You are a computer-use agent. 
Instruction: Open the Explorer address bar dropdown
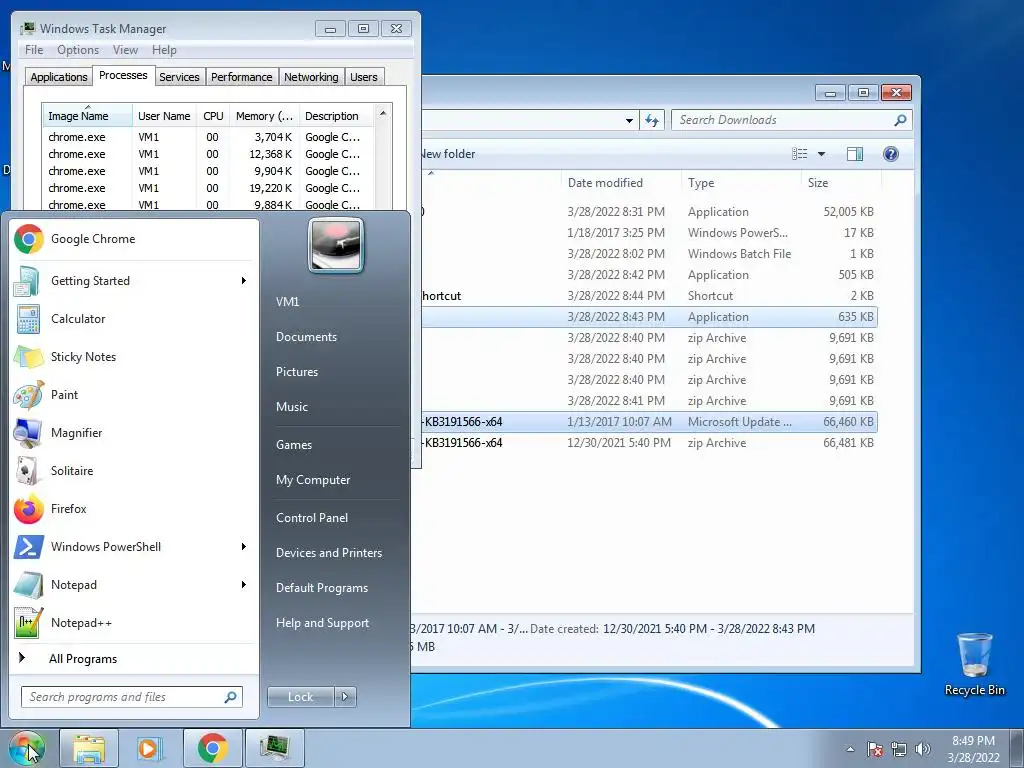pos(629,120)
